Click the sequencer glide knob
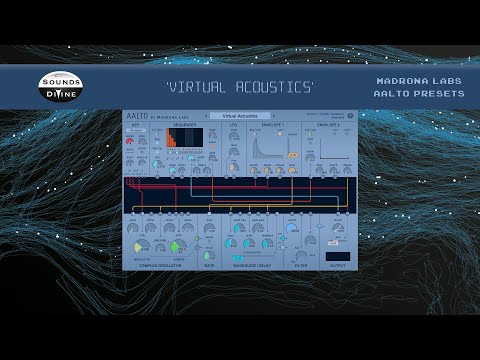This screenshot has width=480, height=360. point(212,158)
